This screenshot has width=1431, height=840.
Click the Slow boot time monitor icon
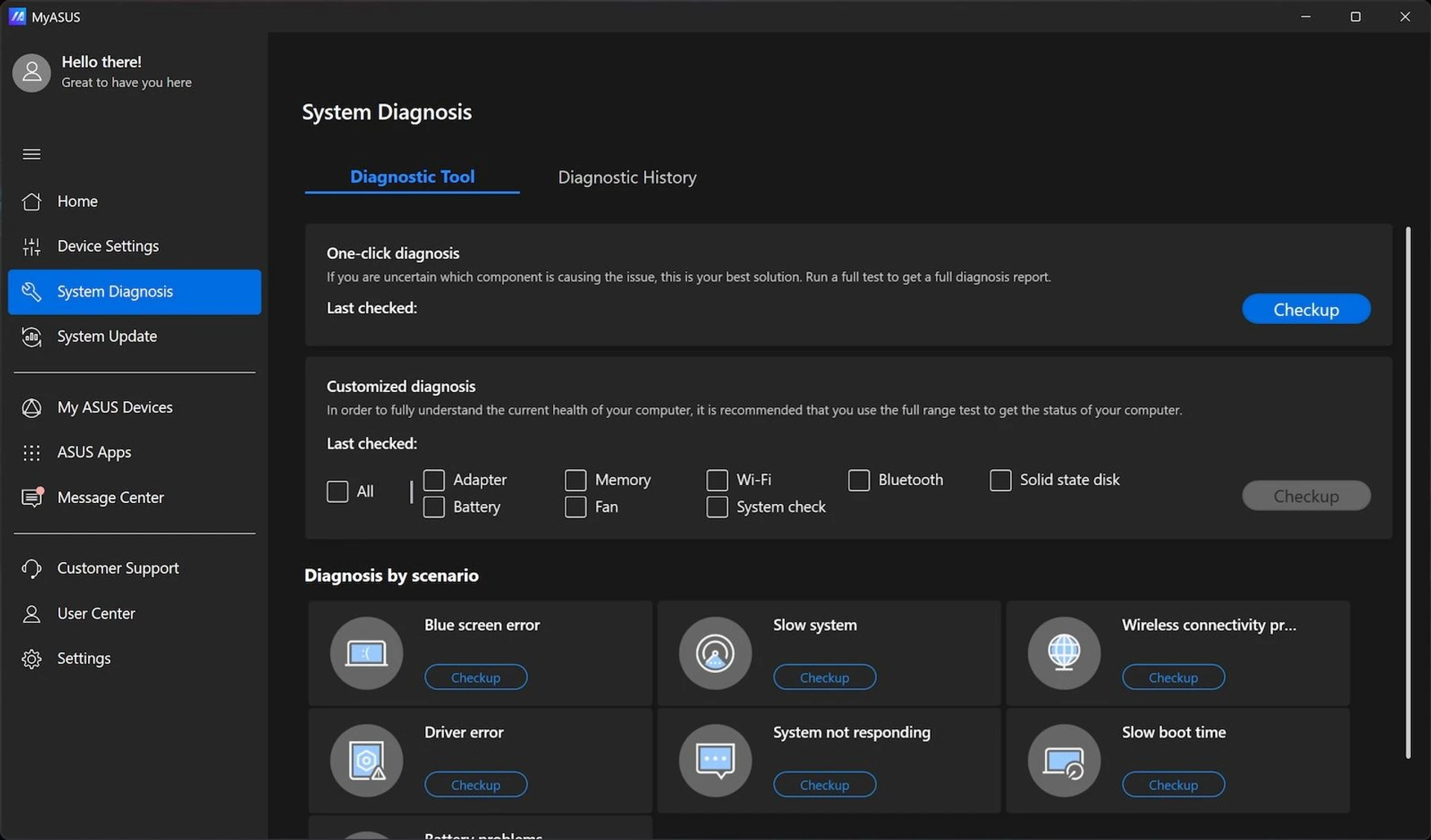1064,760
